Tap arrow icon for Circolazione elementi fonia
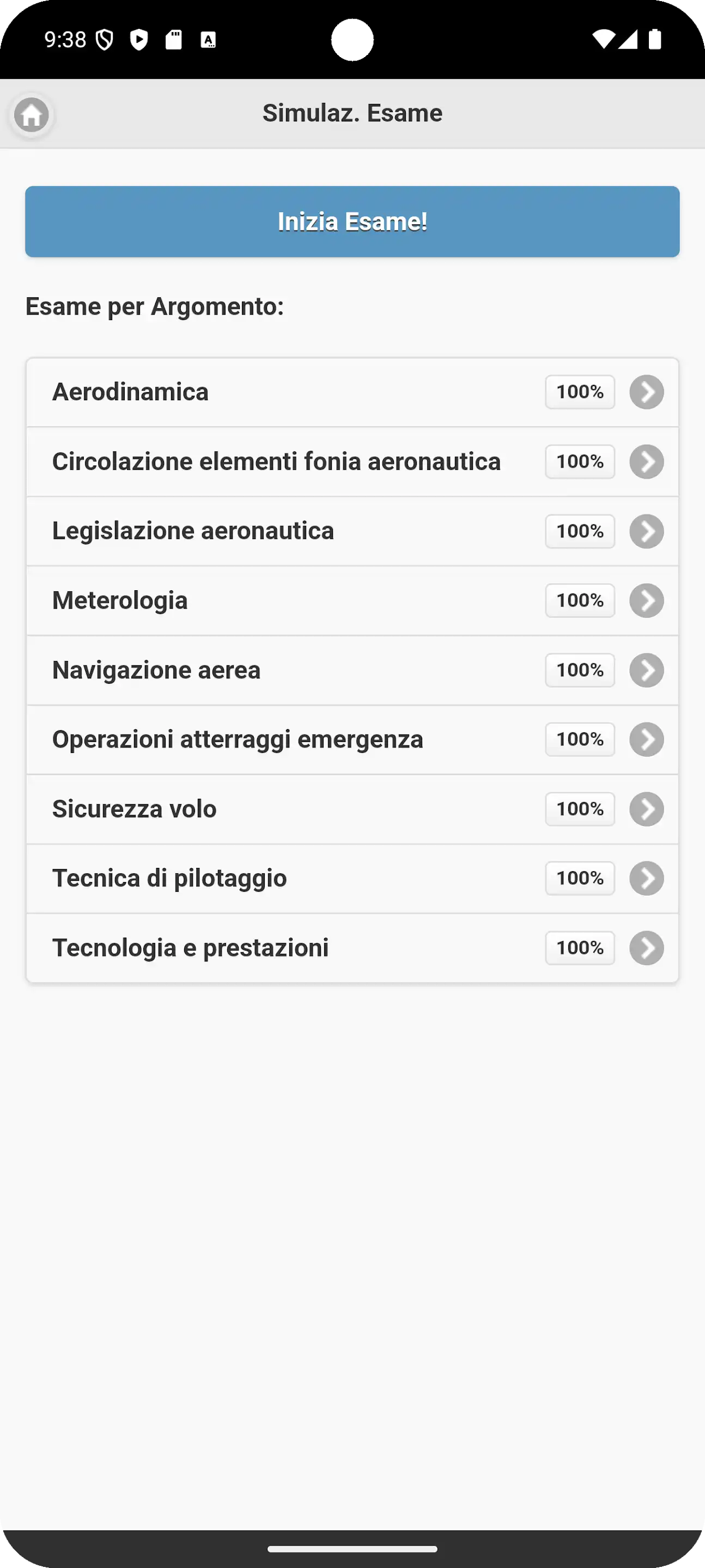 647,461
